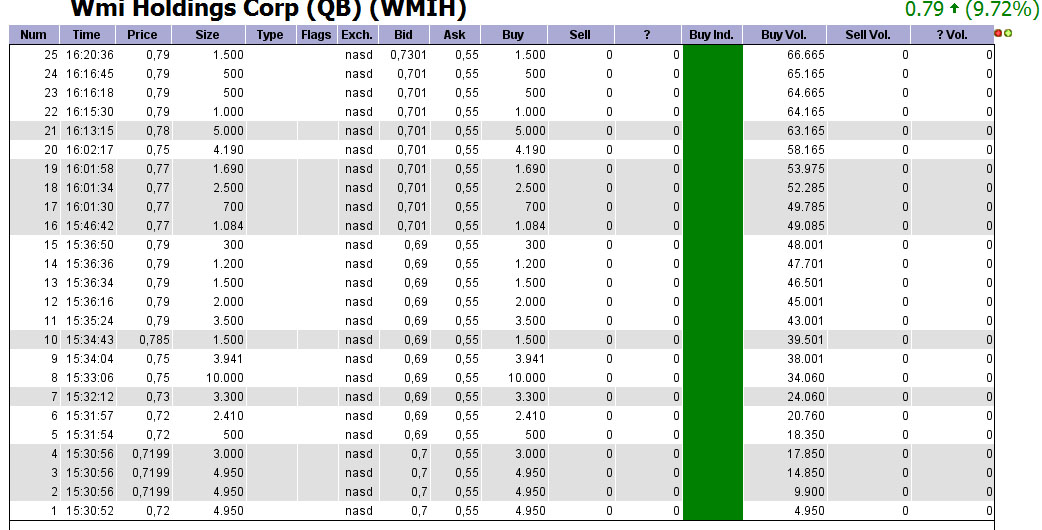The width and height of the screenshot is (1042, 530).
Task: Select the time cell 16:16:45
Action: tap(90, 74)
